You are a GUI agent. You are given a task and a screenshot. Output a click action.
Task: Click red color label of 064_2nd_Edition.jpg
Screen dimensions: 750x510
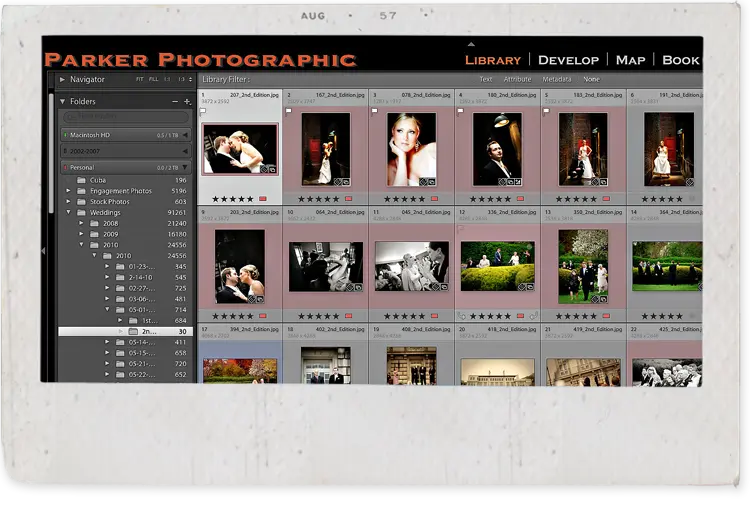[349, 316]
